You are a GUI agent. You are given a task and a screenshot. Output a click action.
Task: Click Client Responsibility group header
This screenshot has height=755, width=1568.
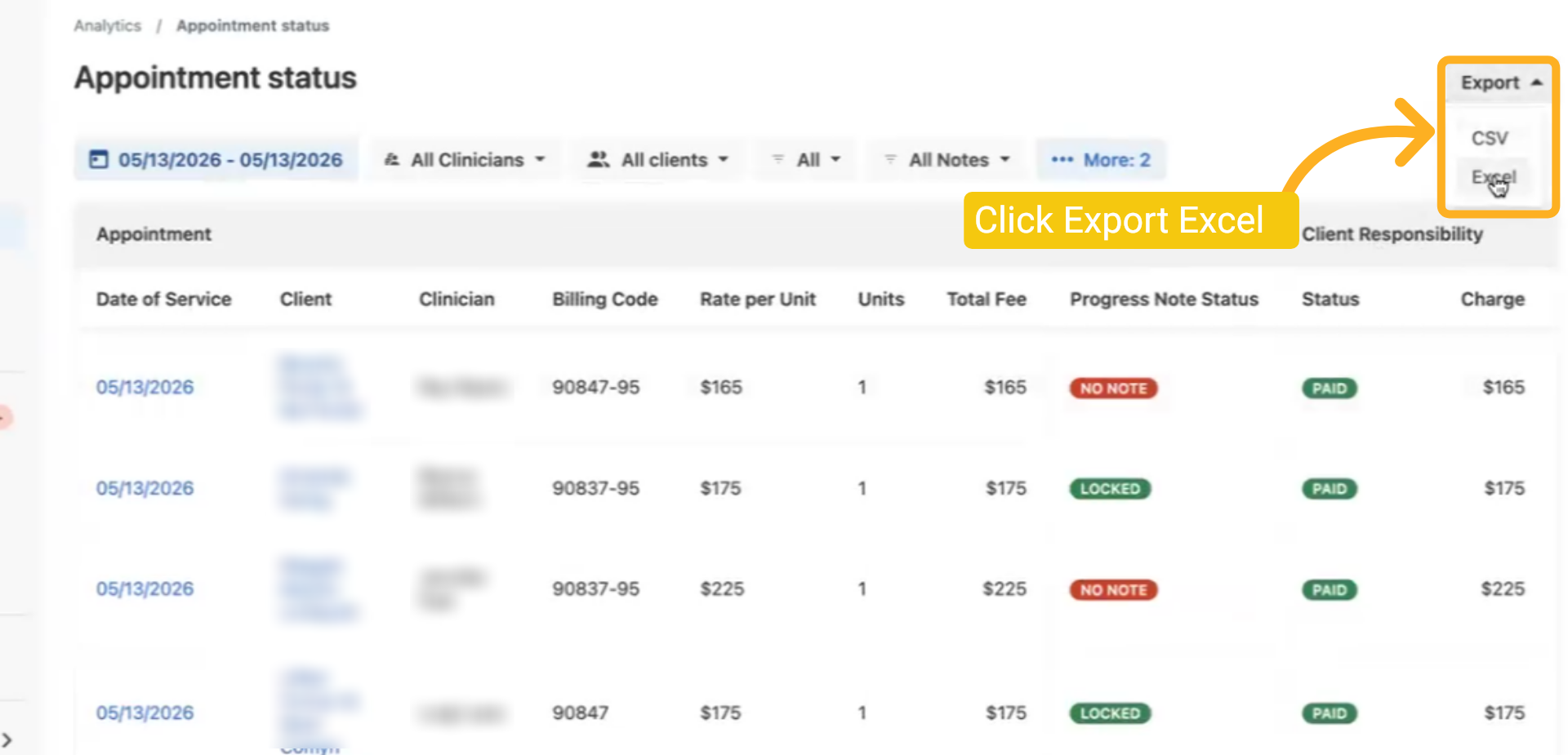click(1392, 234)
